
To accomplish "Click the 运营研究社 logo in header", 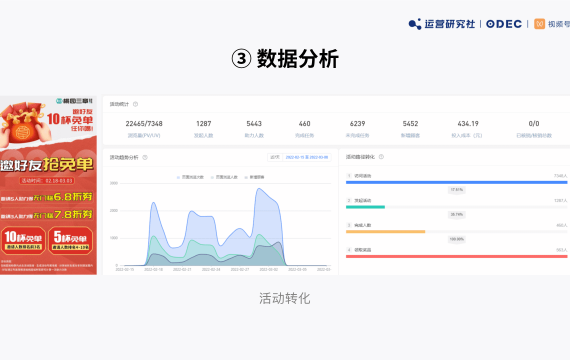I will (x=442, y=24).
